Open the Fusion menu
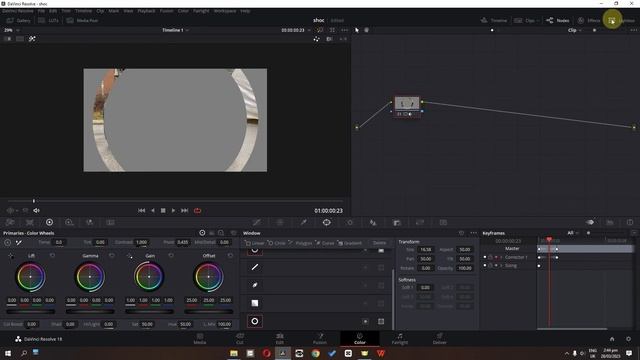This screenshot has height=360, width=640. point(166,11)
